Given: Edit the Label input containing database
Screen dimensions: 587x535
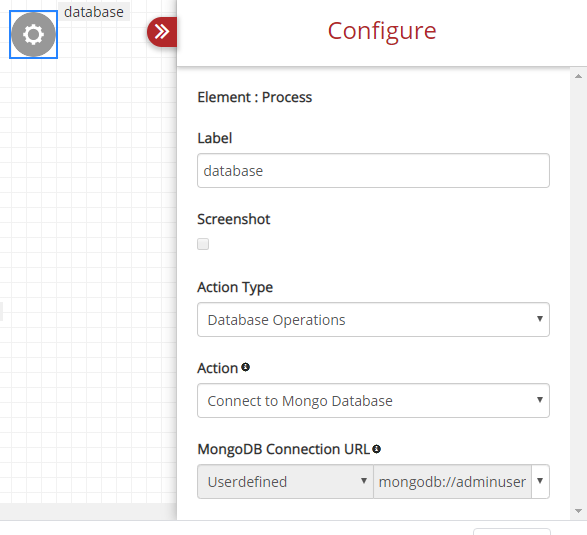Looking at the screenshot, I should (x=373, y=170).
